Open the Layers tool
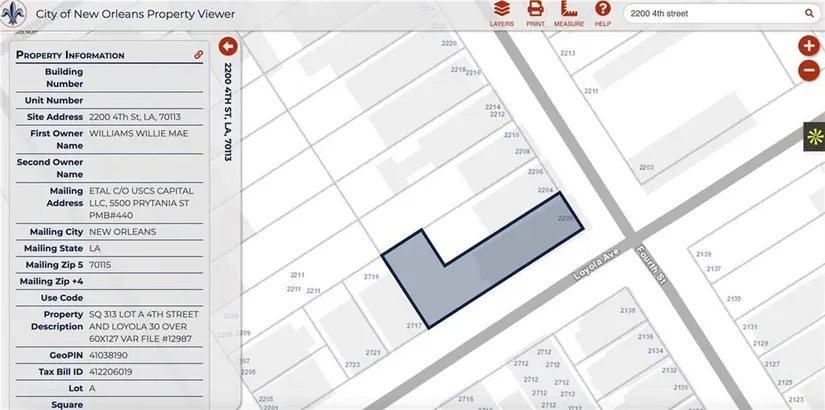This screenshot has width=825, height=410. pos(502,14)
